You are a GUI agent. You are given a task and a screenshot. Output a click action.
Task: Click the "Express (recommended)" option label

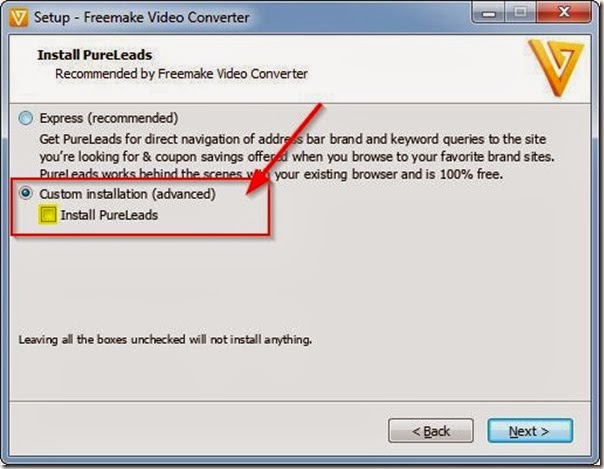pyautogui.click(x=109, y=118)
